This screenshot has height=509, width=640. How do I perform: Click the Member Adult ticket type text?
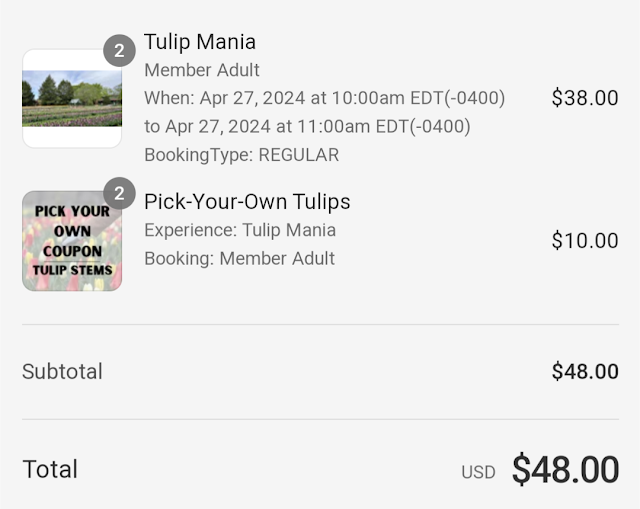pyautogui.click(x=202, y=70)
